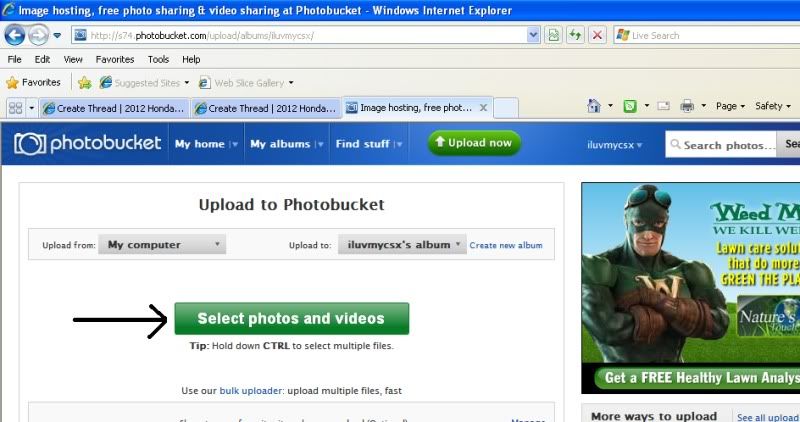The width and height of the screenshot is (800, 422).
Task: Click the See all upload link
Action: click(x=768, y=417)
